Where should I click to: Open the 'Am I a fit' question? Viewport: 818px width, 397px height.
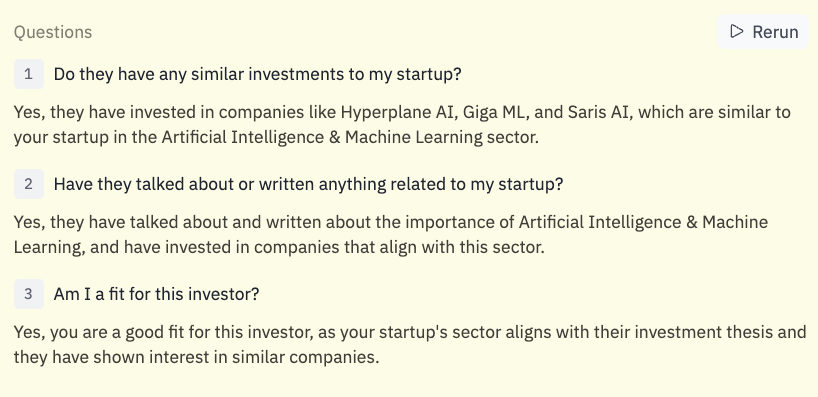tap(157, 294)
